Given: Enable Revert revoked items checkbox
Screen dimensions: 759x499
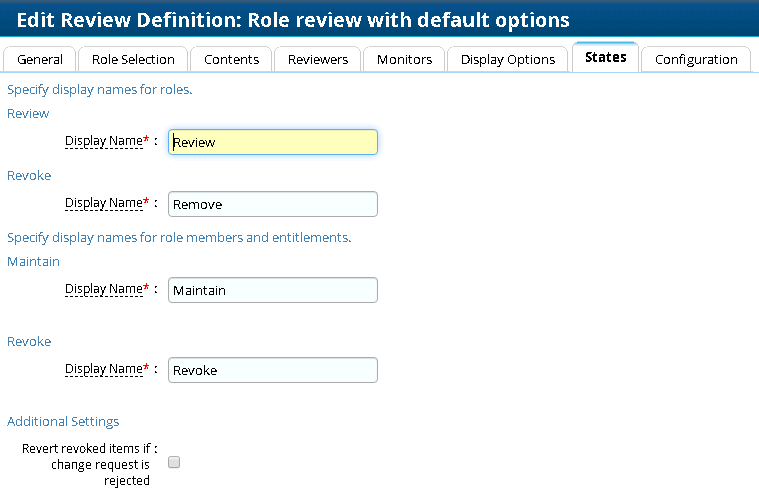Looking at the screenshot, I should click(174, 463).
